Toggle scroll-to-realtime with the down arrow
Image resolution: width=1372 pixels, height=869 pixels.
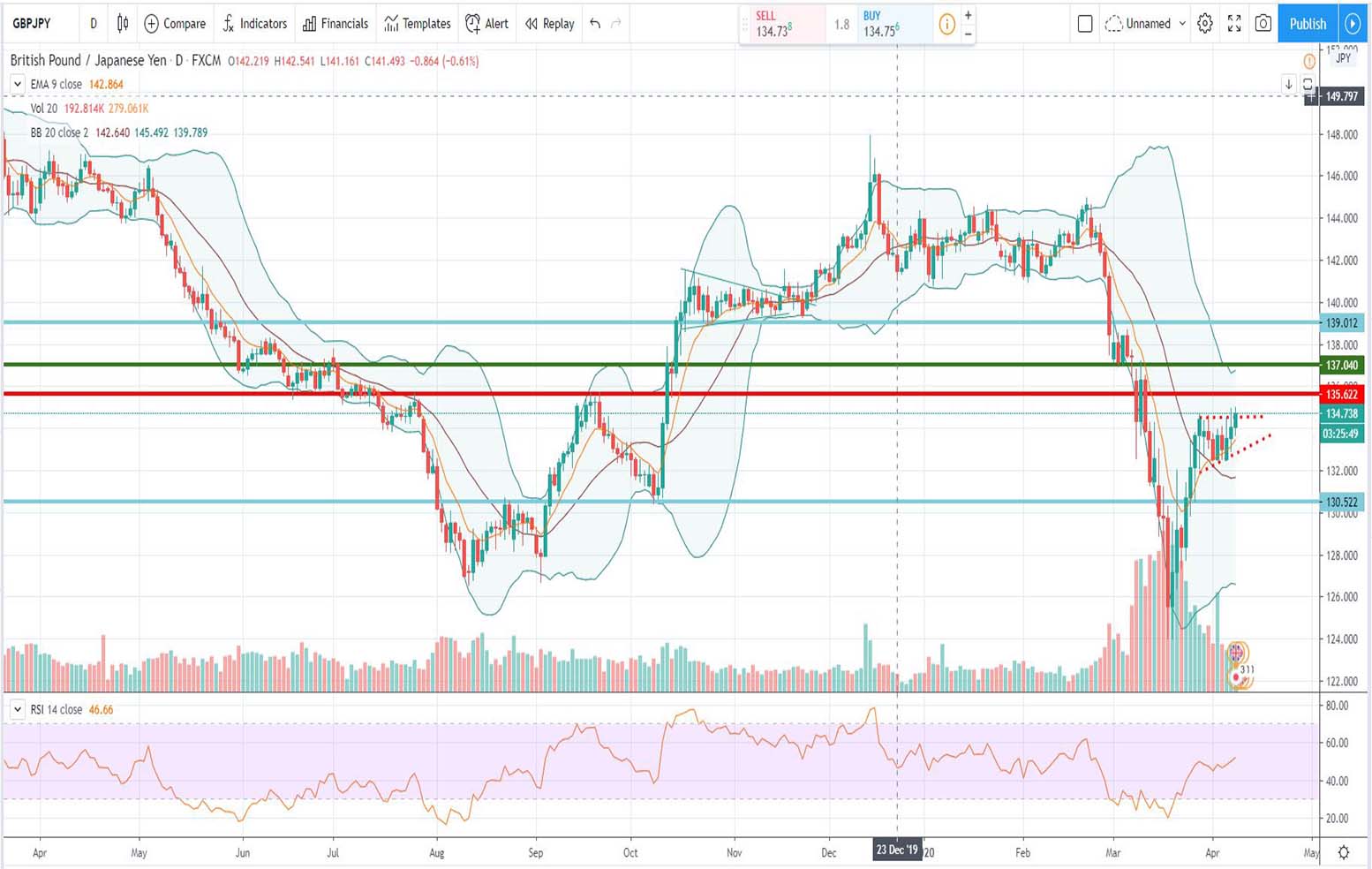1288,84
